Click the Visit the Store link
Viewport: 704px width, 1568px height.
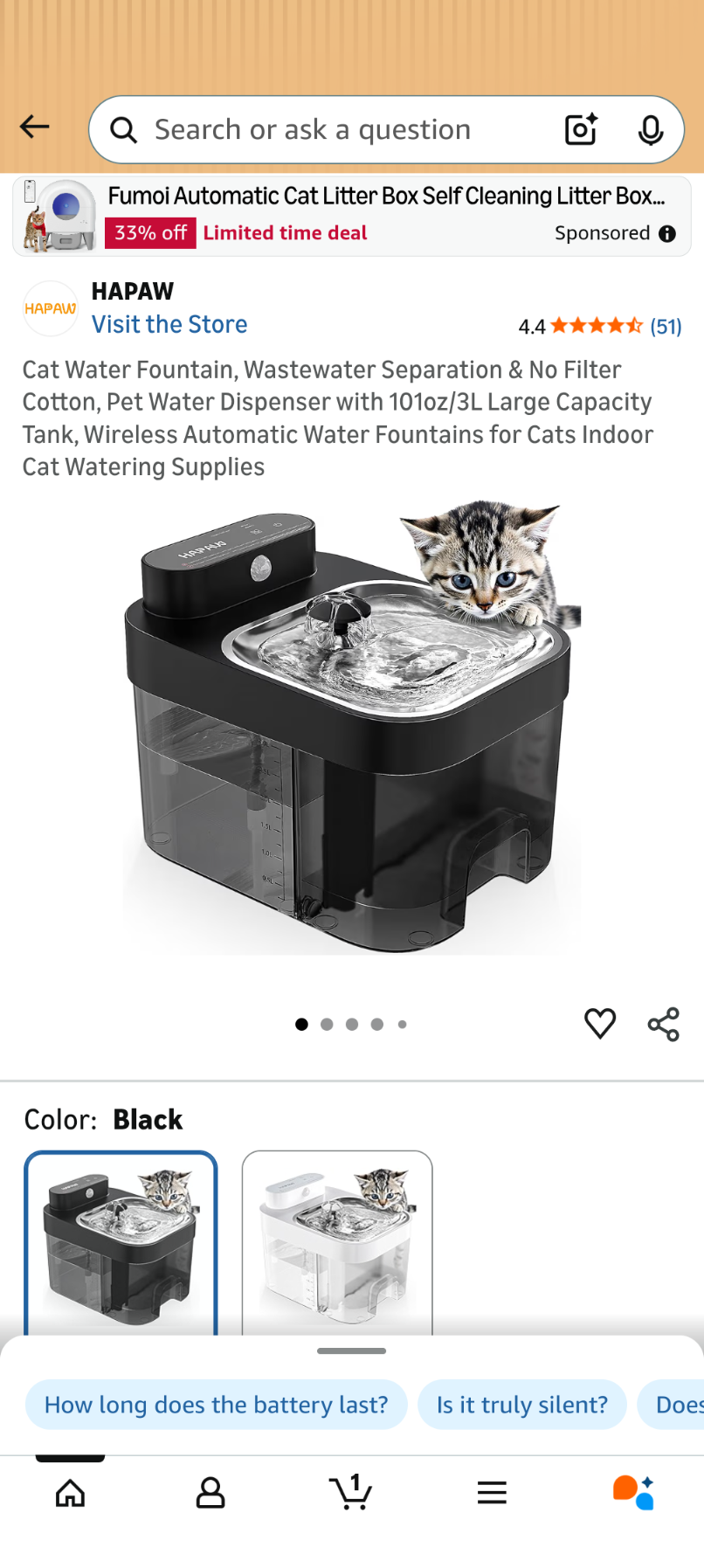169,324
